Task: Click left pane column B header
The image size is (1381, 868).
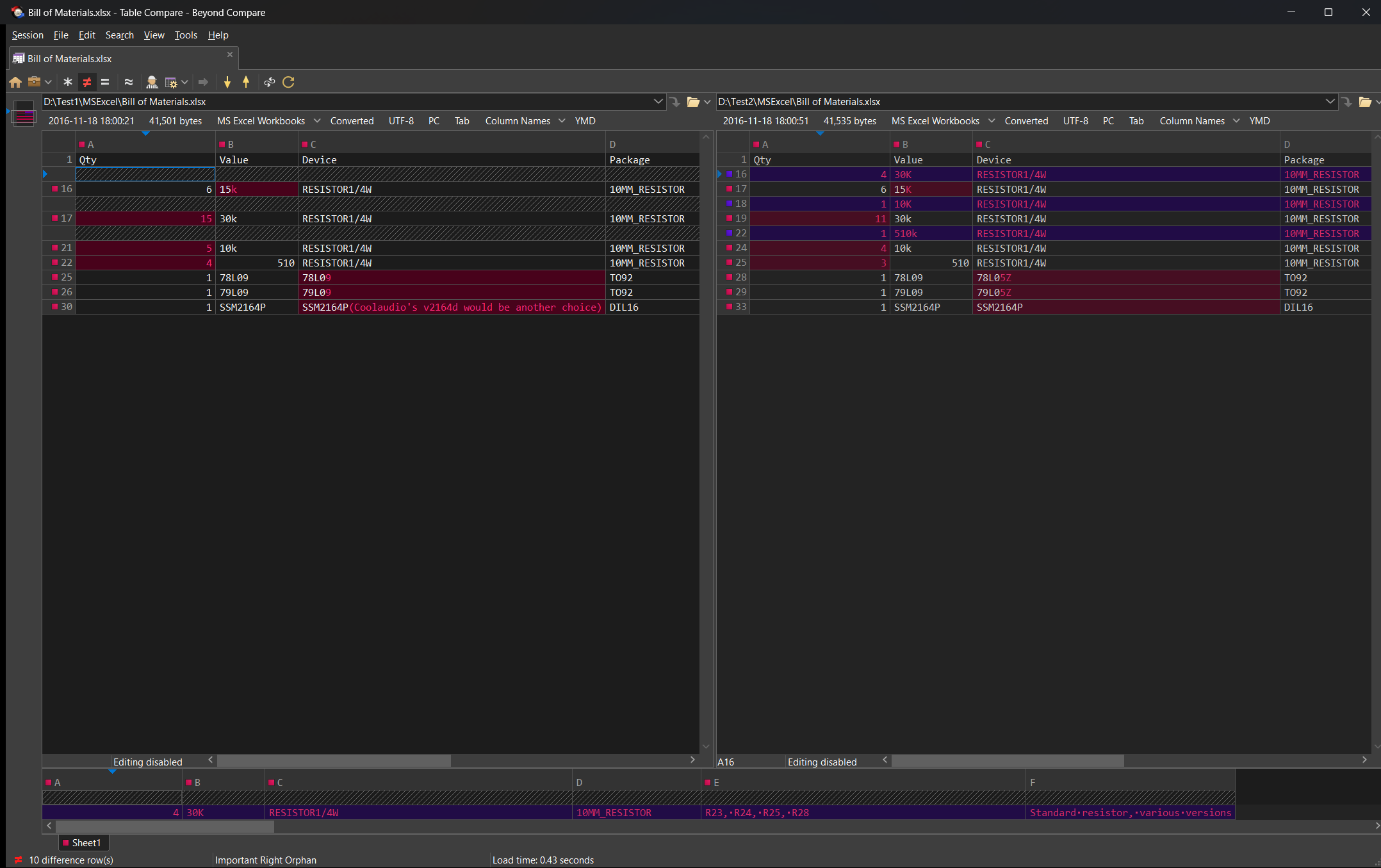Action: point(257,144)
